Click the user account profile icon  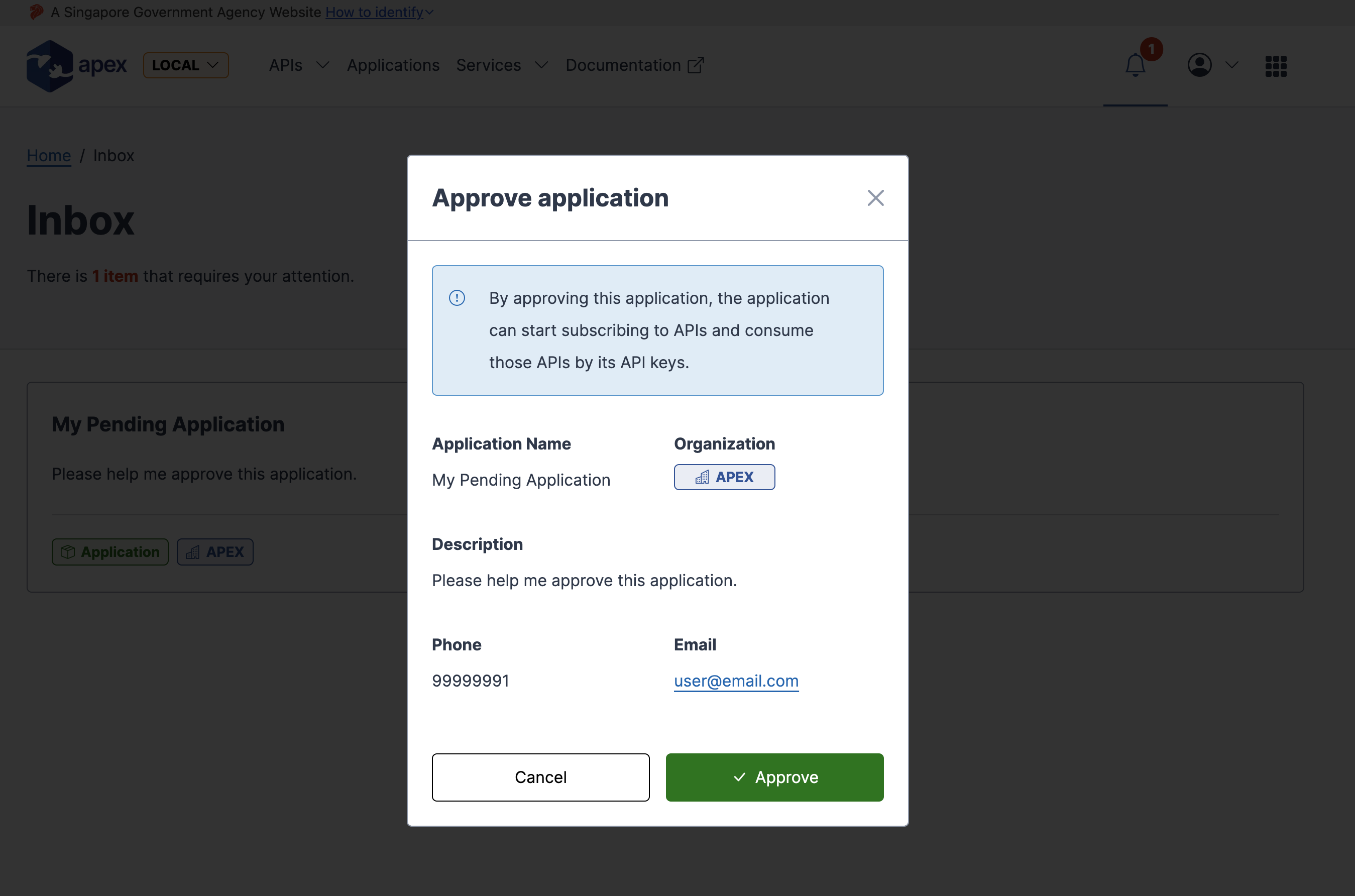click(1200, 65)
